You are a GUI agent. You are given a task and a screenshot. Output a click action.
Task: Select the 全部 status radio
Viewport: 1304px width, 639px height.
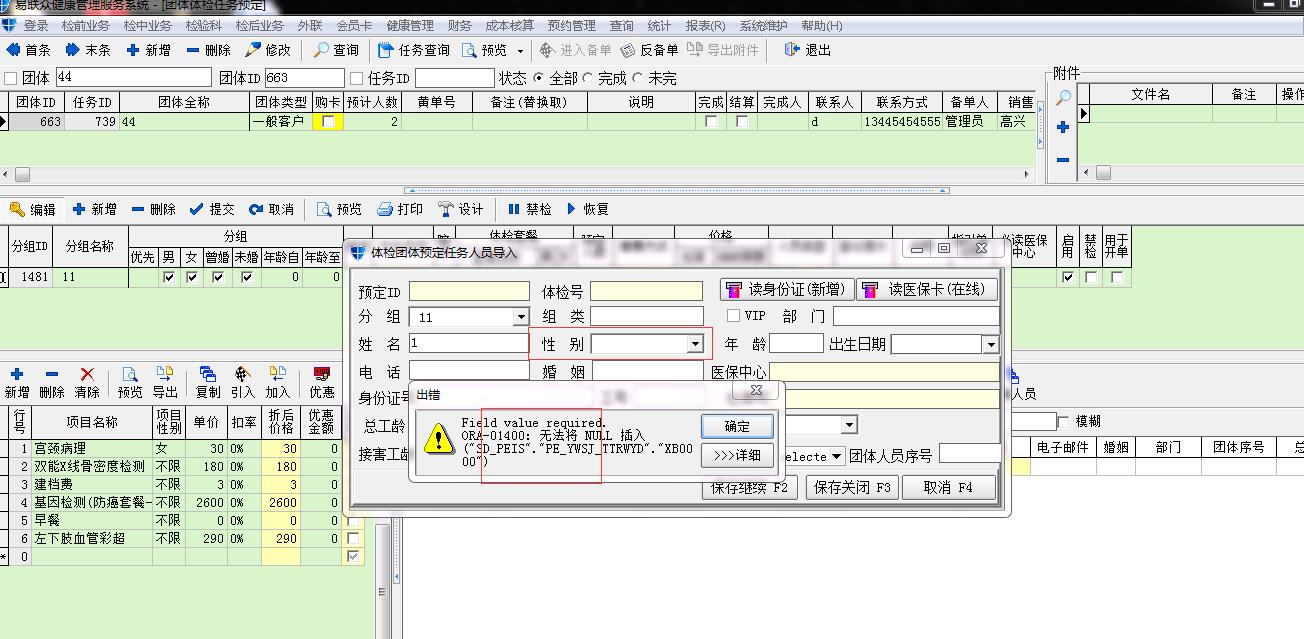coord(539,78)
